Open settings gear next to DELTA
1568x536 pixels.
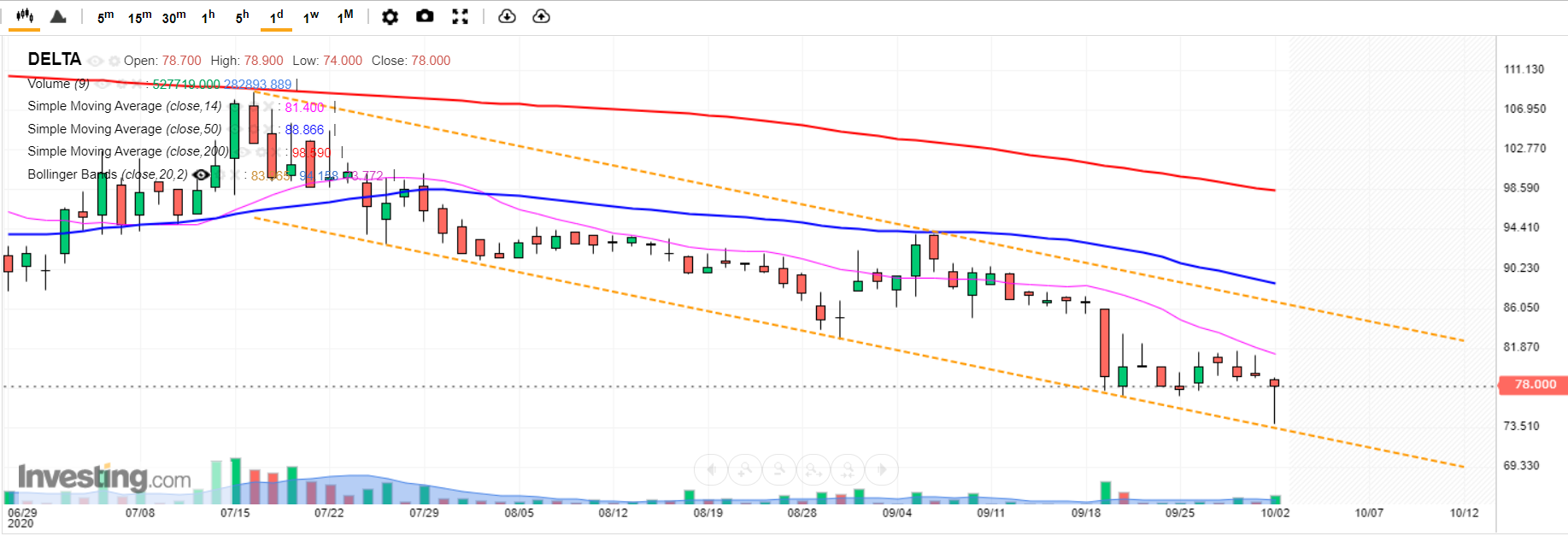pos(115,61)
